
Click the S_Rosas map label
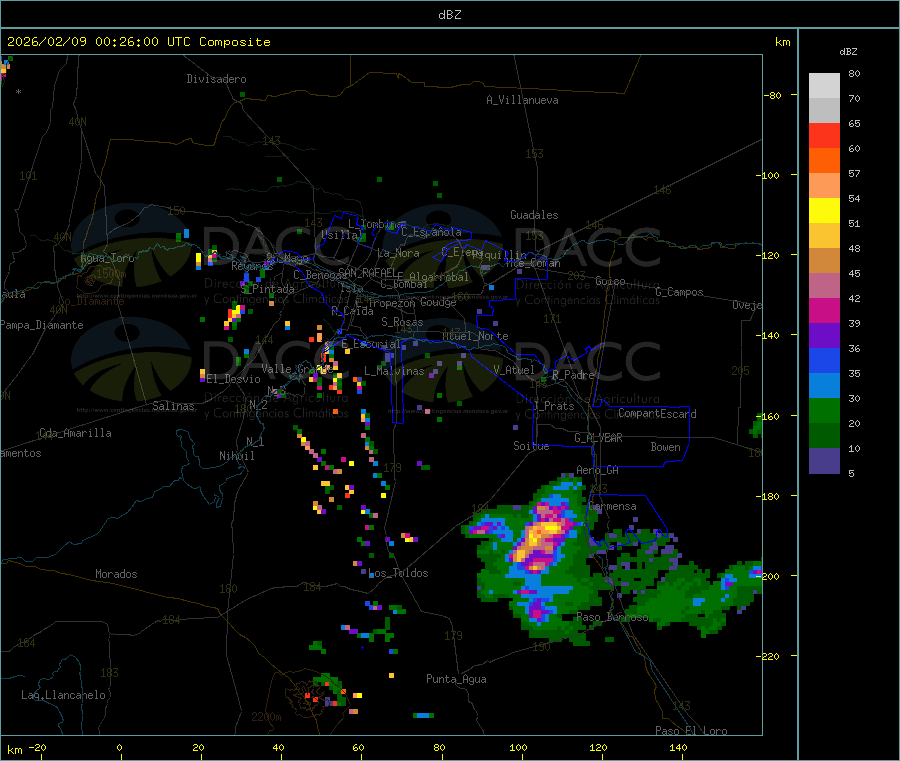click(402, 322)
